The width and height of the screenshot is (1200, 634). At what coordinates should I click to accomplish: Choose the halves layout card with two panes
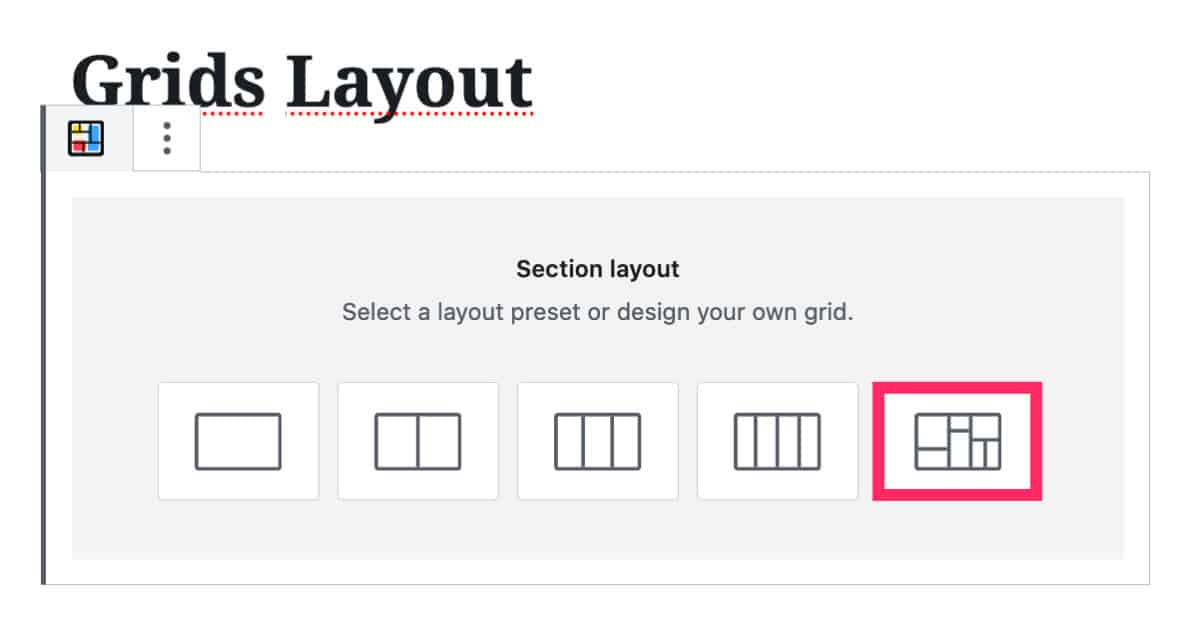coord(418,440)
